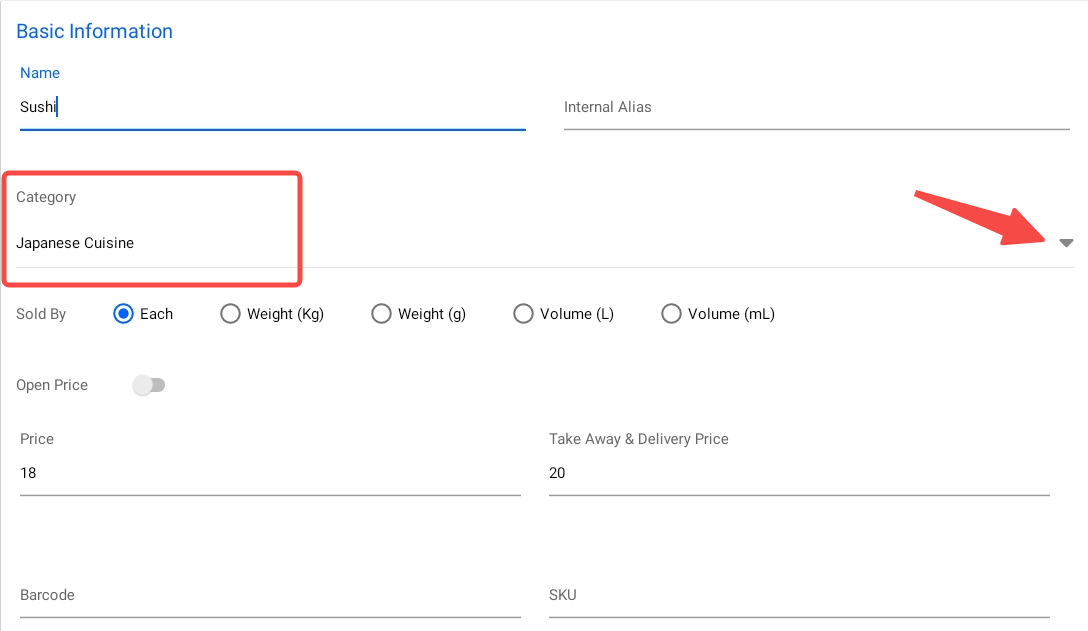
Task: Open the Japanese Cuisine category selector
Action: pyautogui.click(x=75, y=243)
